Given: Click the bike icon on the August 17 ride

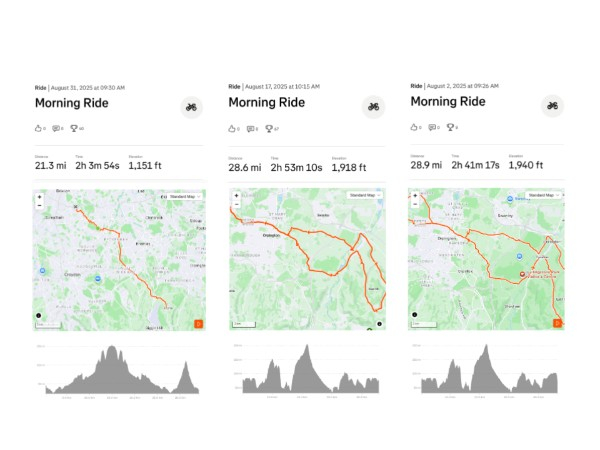Looking at the screenshot, I should point(373,107).
